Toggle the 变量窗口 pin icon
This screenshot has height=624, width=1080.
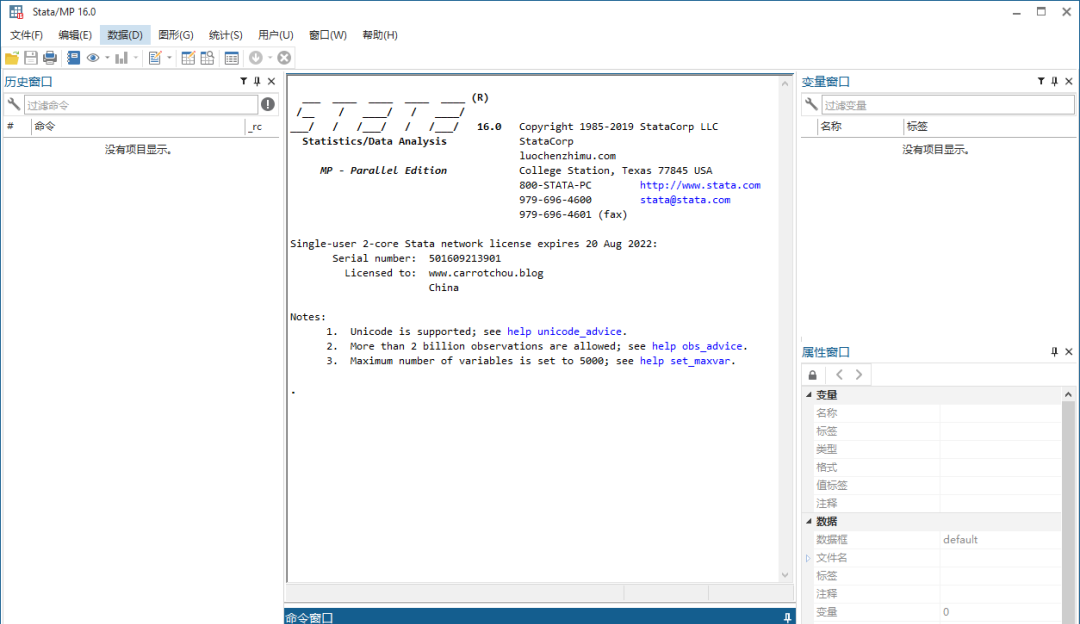(x=1055, y=81)
